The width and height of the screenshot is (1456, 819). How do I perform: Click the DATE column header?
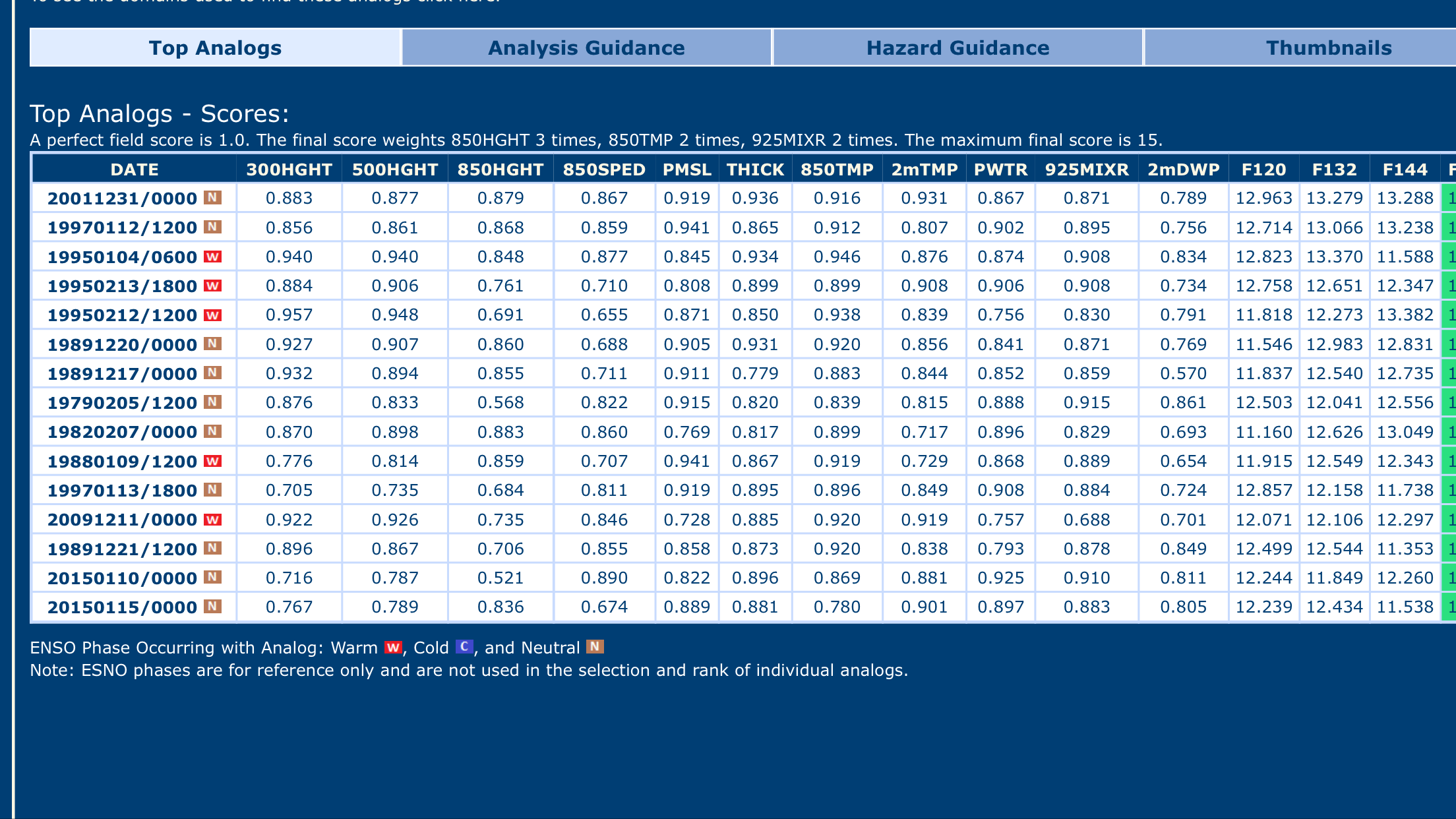[x=135, y=169]
